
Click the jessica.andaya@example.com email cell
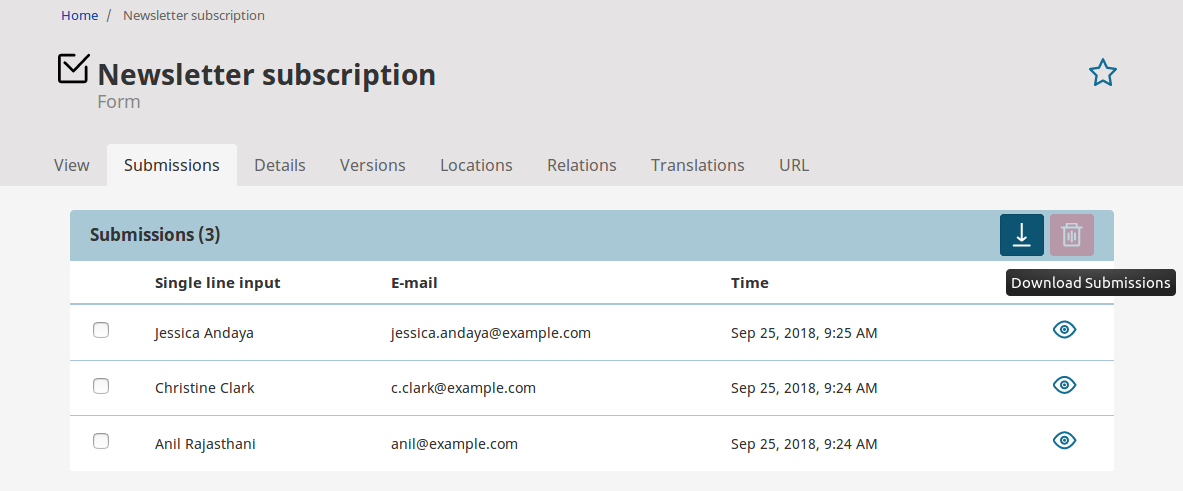click(x=490, y=333)
